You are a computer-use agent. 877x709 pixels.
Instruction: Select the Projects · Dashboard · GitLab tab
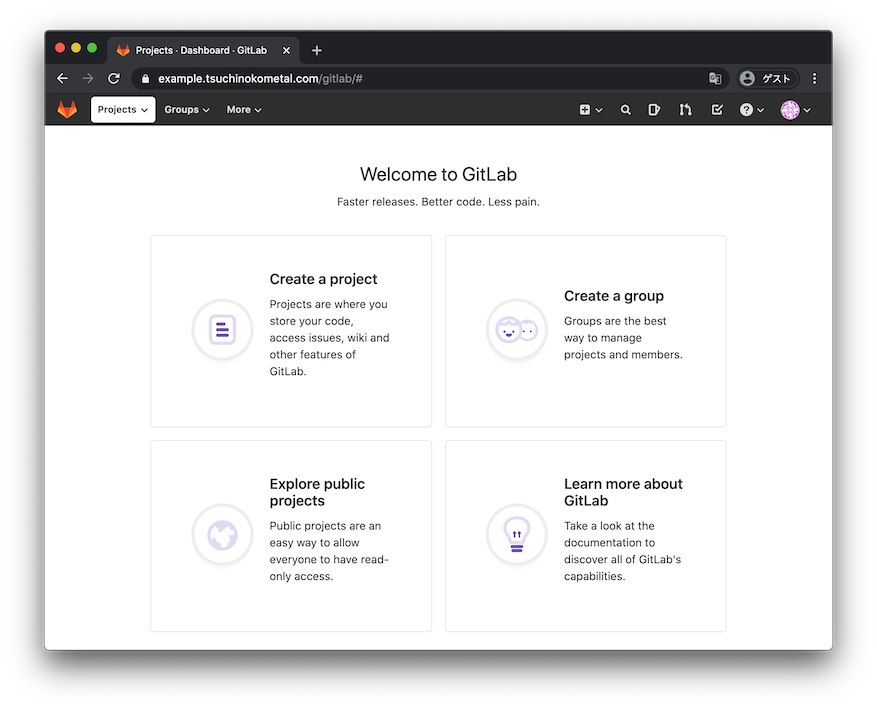[x=203, y=50]
